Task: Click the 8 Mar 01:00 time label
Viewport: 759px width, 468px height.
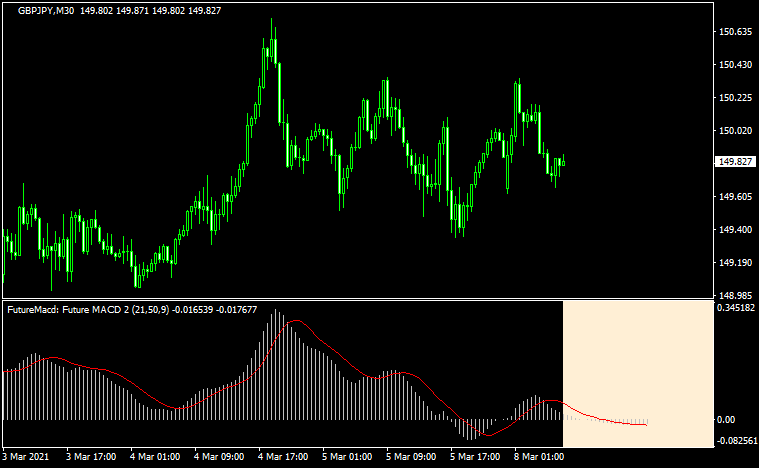Action: tap(540, 458)
